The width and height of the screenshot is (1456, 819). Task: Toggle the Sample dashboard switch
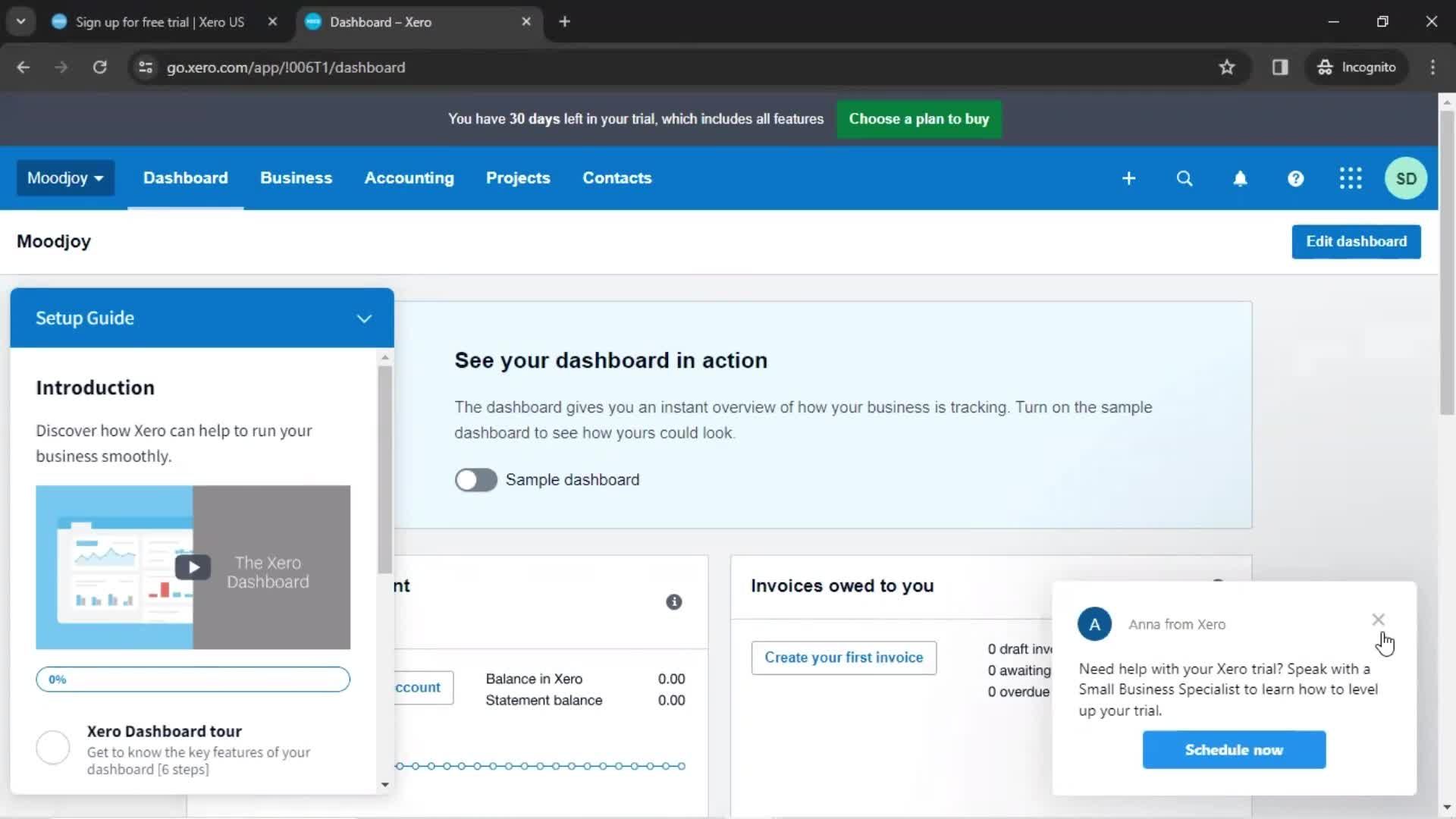click(x=475, y=480)
